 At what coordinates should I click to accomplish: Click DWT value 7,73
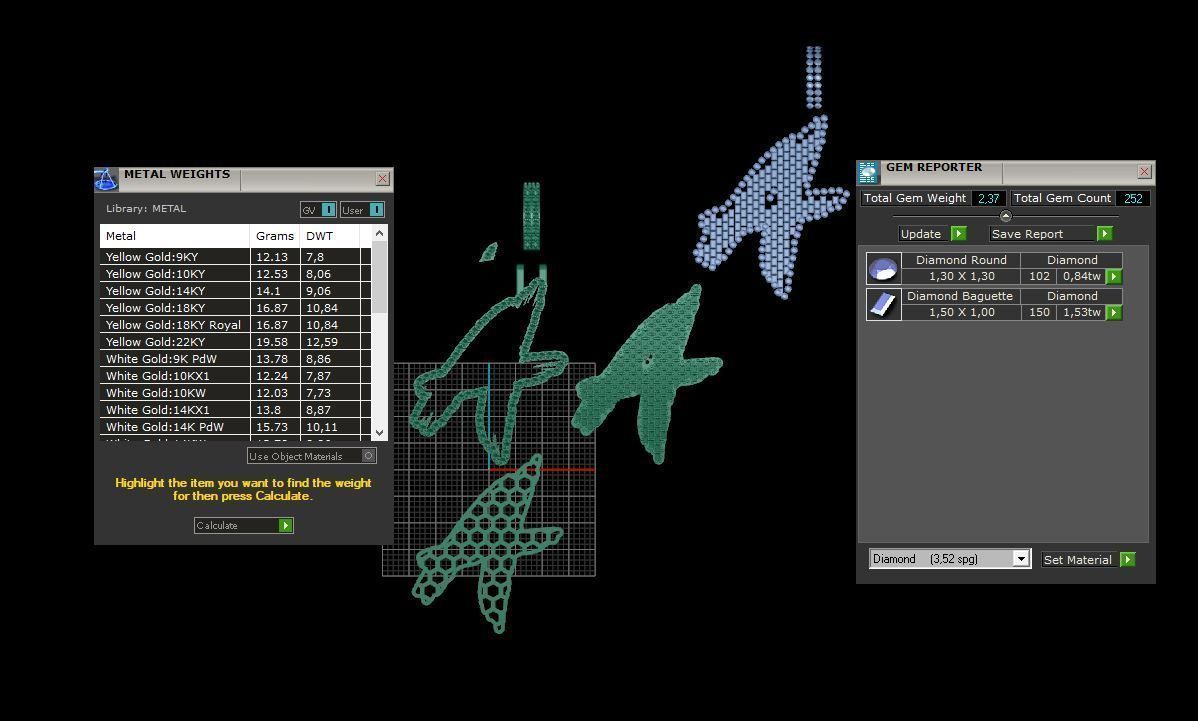coord(319,393)
